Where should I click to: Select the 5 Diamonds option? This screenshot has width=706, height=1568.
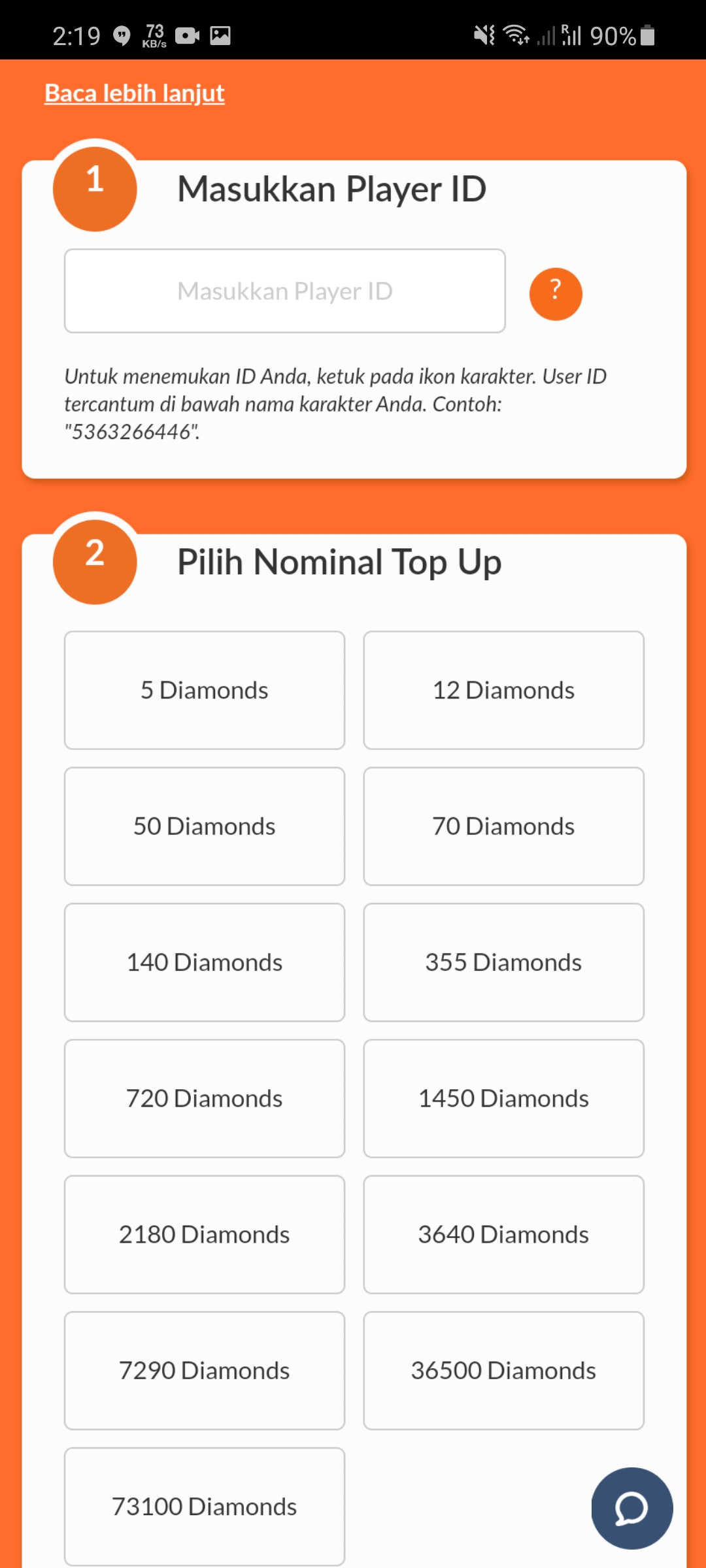(205, 690)
